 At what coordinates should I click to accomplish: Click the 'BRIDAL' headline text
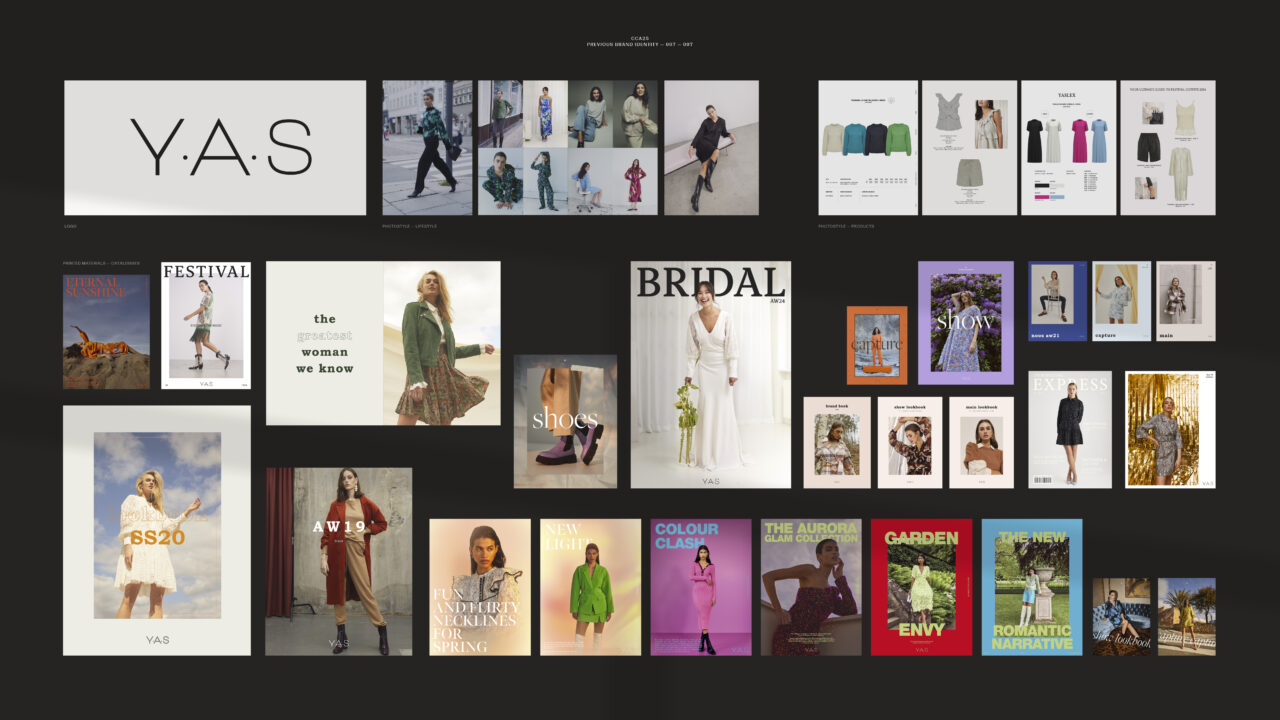click(x=710, y=282)
